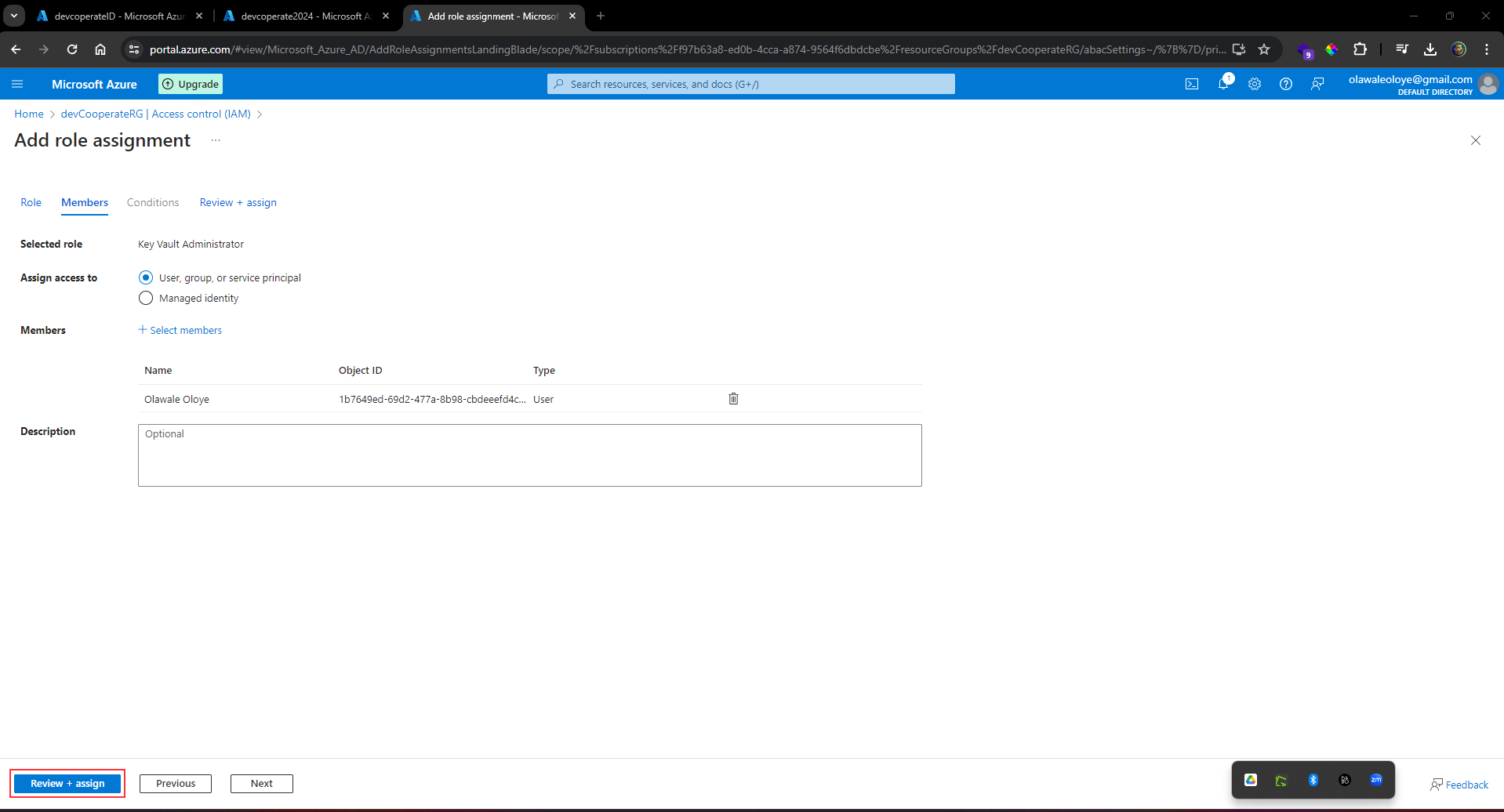
Task: Open the top bar feedback icon
Action: click(x=1317, y=84)
